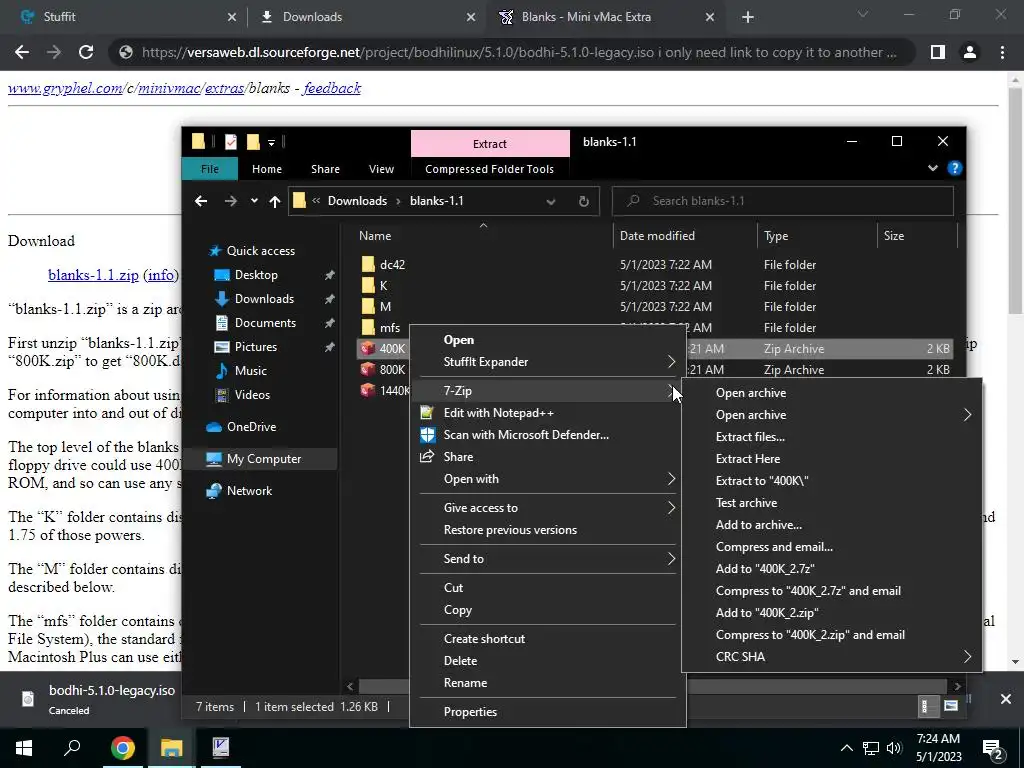Select My Computer in navigation pane

tap(264, 458)
